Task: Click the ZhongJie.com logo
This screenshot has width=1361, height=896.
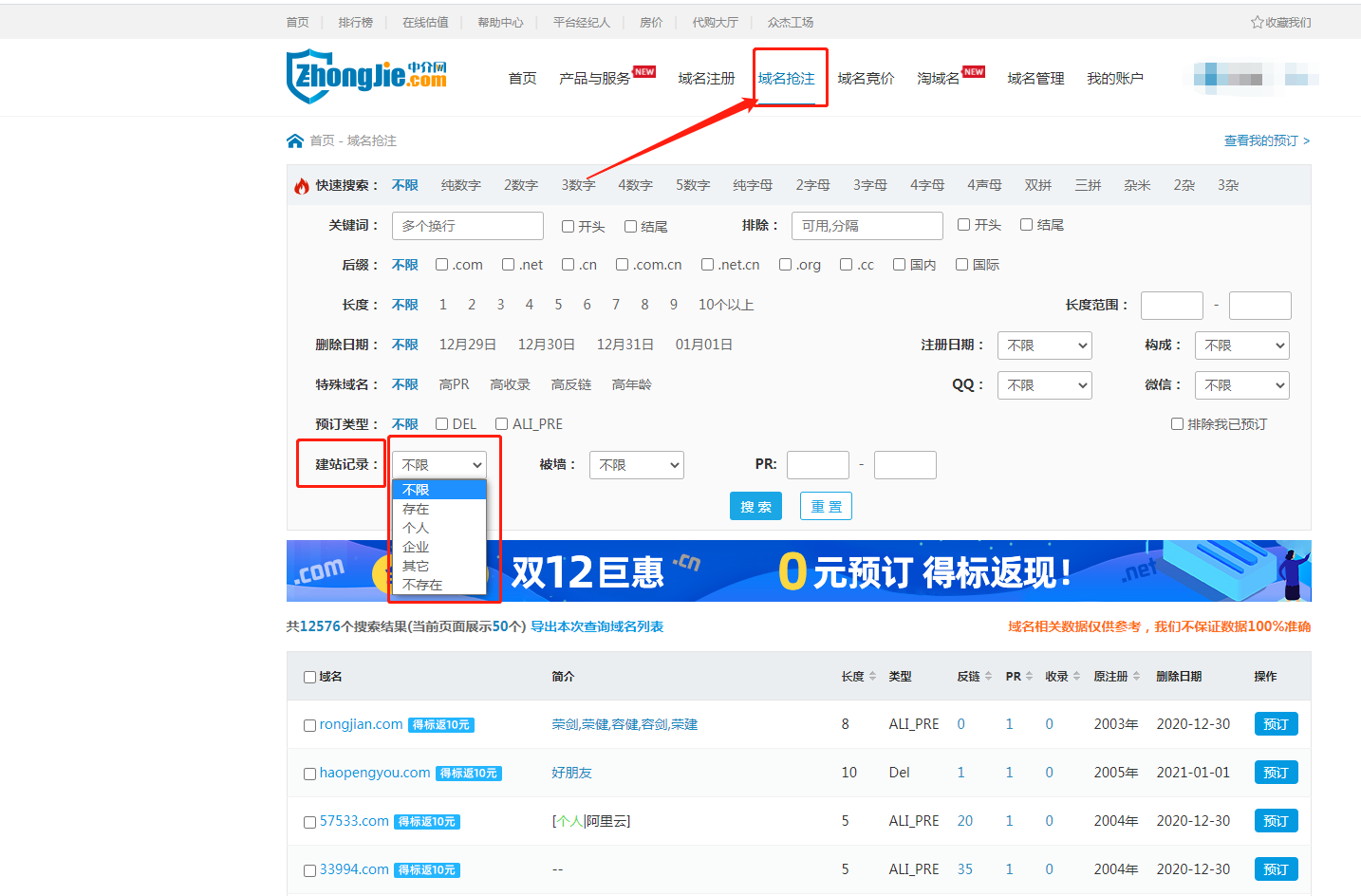Action: point(366,75)
